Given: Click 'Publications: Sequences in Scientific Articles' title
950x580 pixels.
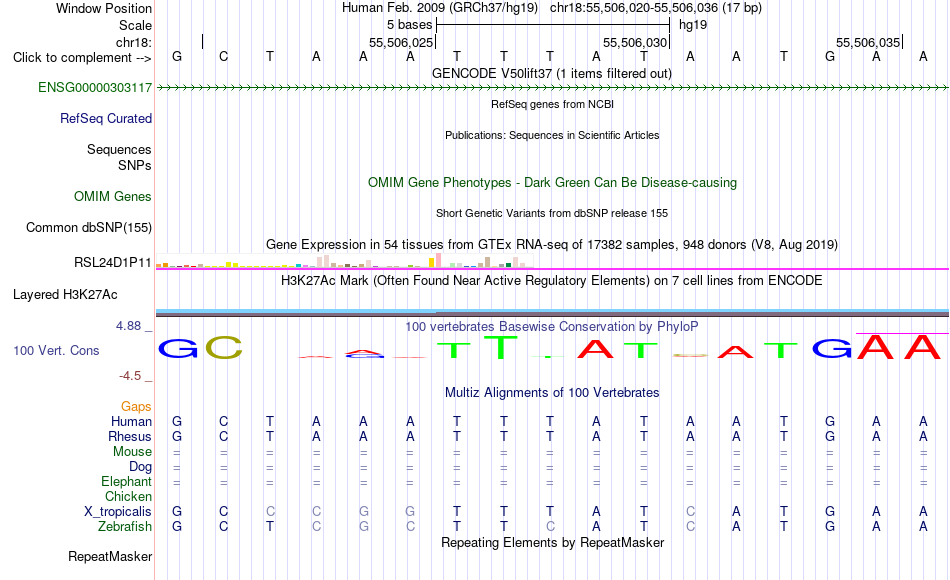Looking at the screenshot, I should pos(552,135).
